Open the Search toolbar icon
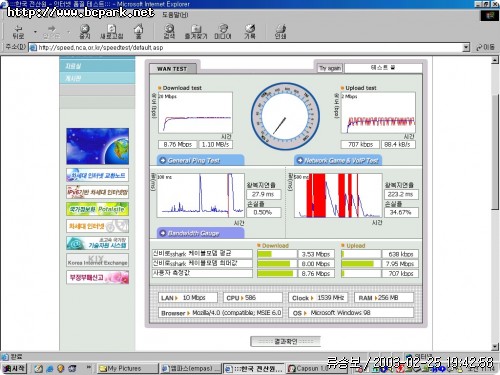Image resolution: width=500 pixels, height=375 pixels. pos(169,31)
